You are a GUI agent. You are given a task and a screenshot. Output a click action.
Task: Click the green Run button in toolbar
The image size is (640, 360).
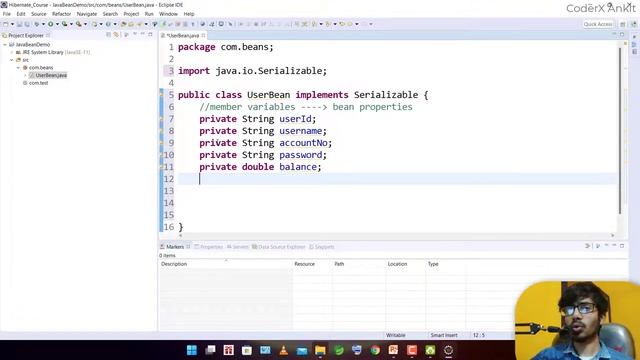(51, 24)
